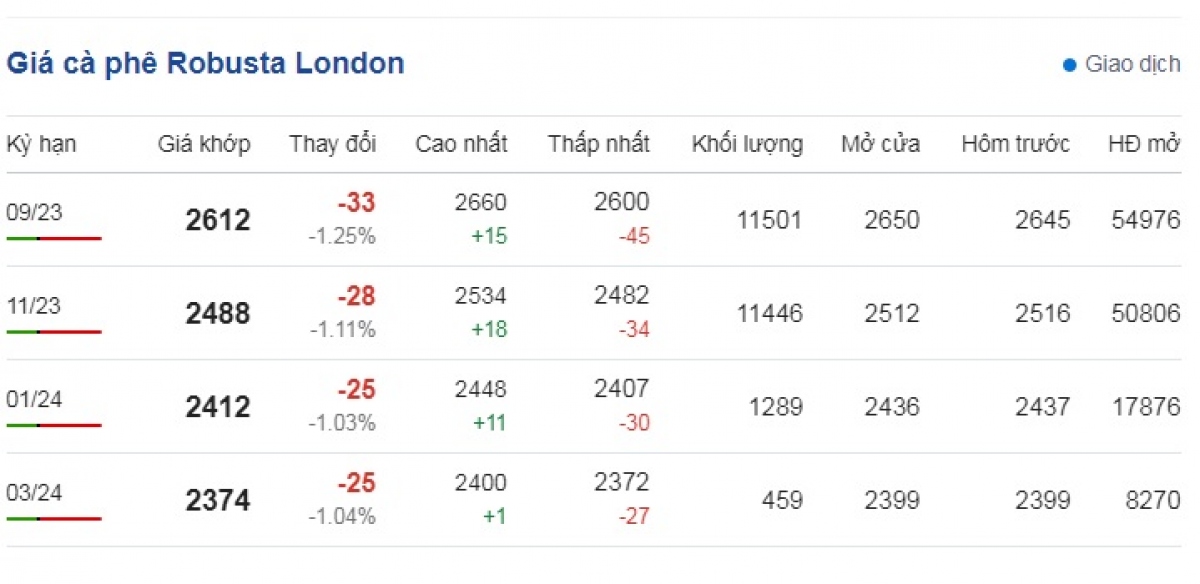Click the matched price 2374
Image resolution: width=1200 pixels, height=584 pixels.
218,501
